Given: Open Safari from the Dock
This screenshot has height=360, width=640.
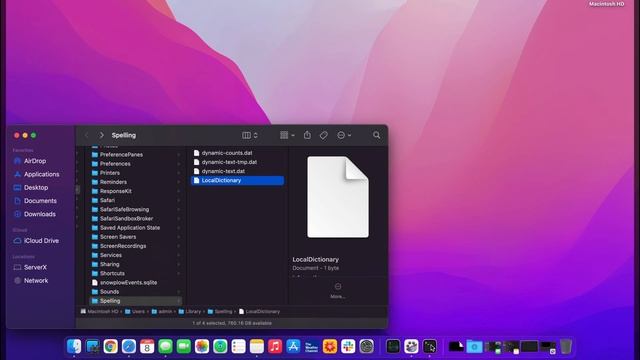Looking at the screenshot, I should coord(129,347).
